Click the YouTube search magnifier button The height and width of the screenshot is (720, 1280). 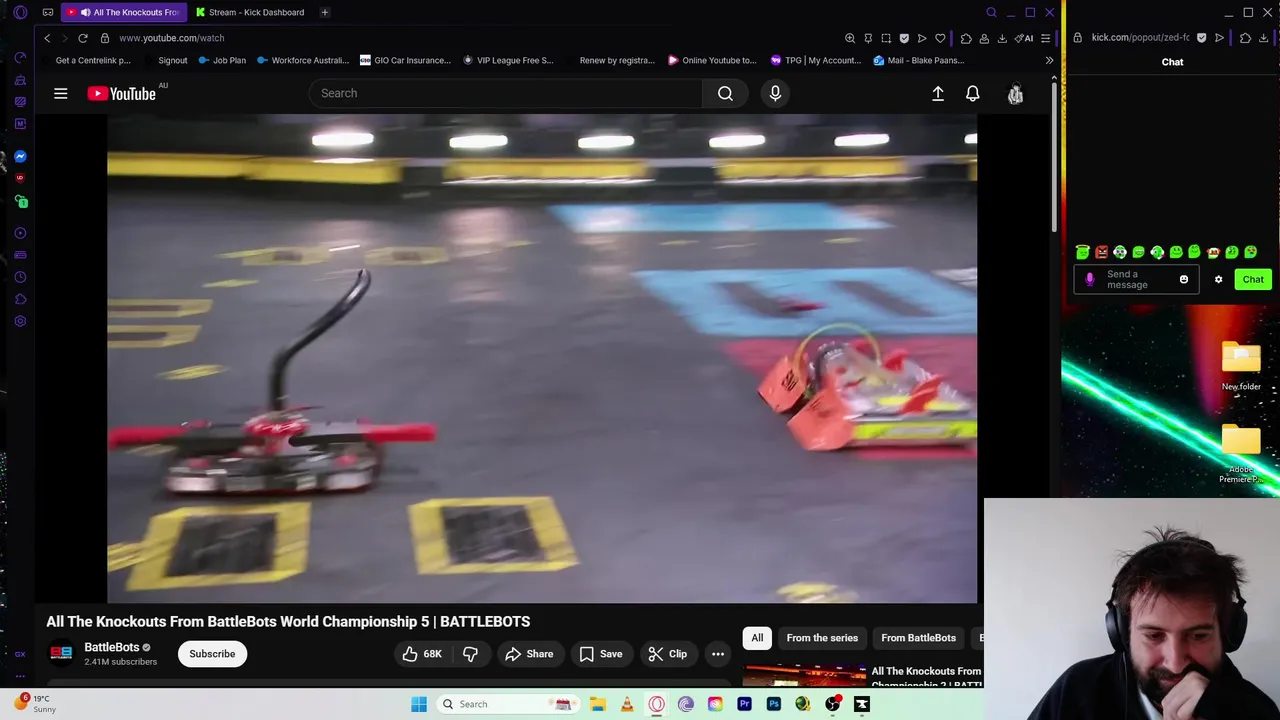pyautogui.click(x=725, y=93)
